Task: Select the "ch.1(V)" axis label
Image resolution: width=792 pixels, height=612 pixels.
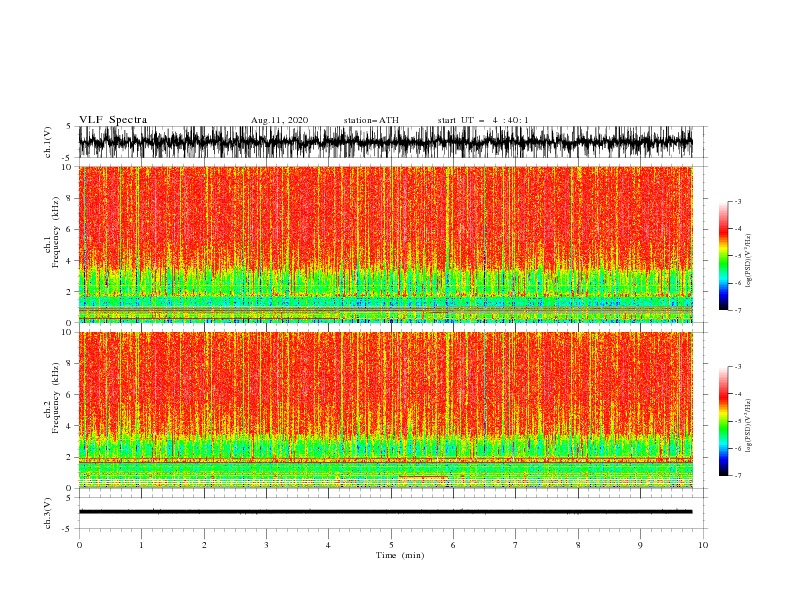Action: pos(48,142)
